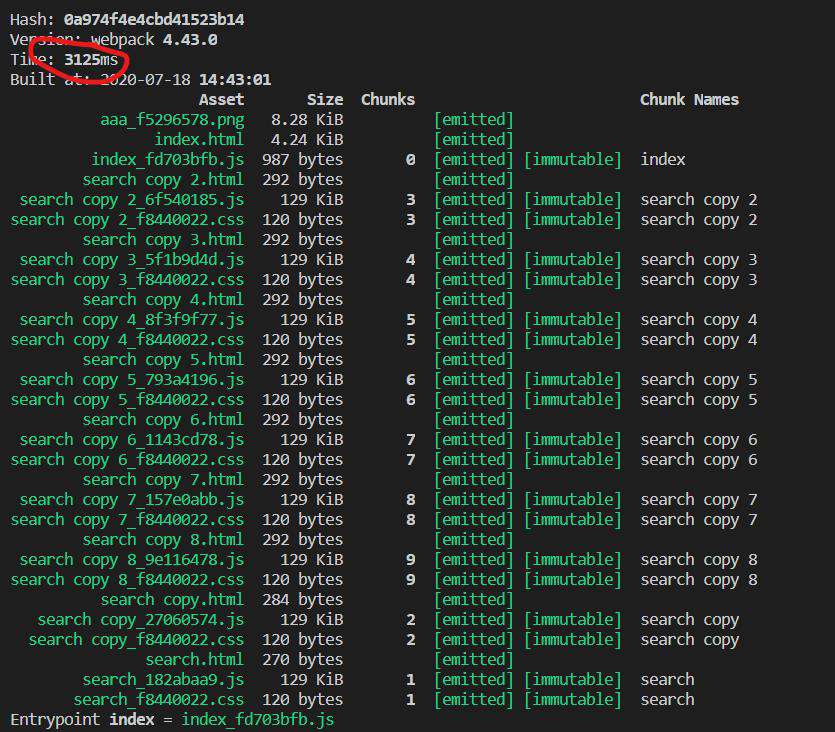
Task: Click the 987 bytes size value
Action: click(x=302, y=160)
